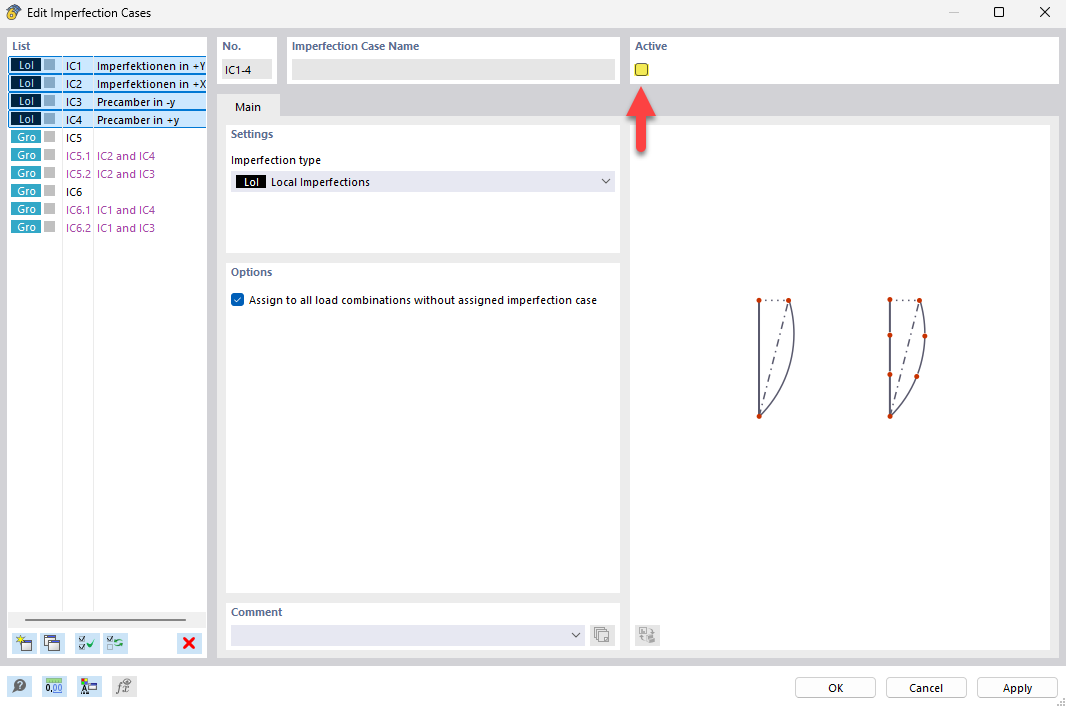Click the No. field showing IC1-4
The width and height of the screenshot is (1066, 706).
(247, 69)
